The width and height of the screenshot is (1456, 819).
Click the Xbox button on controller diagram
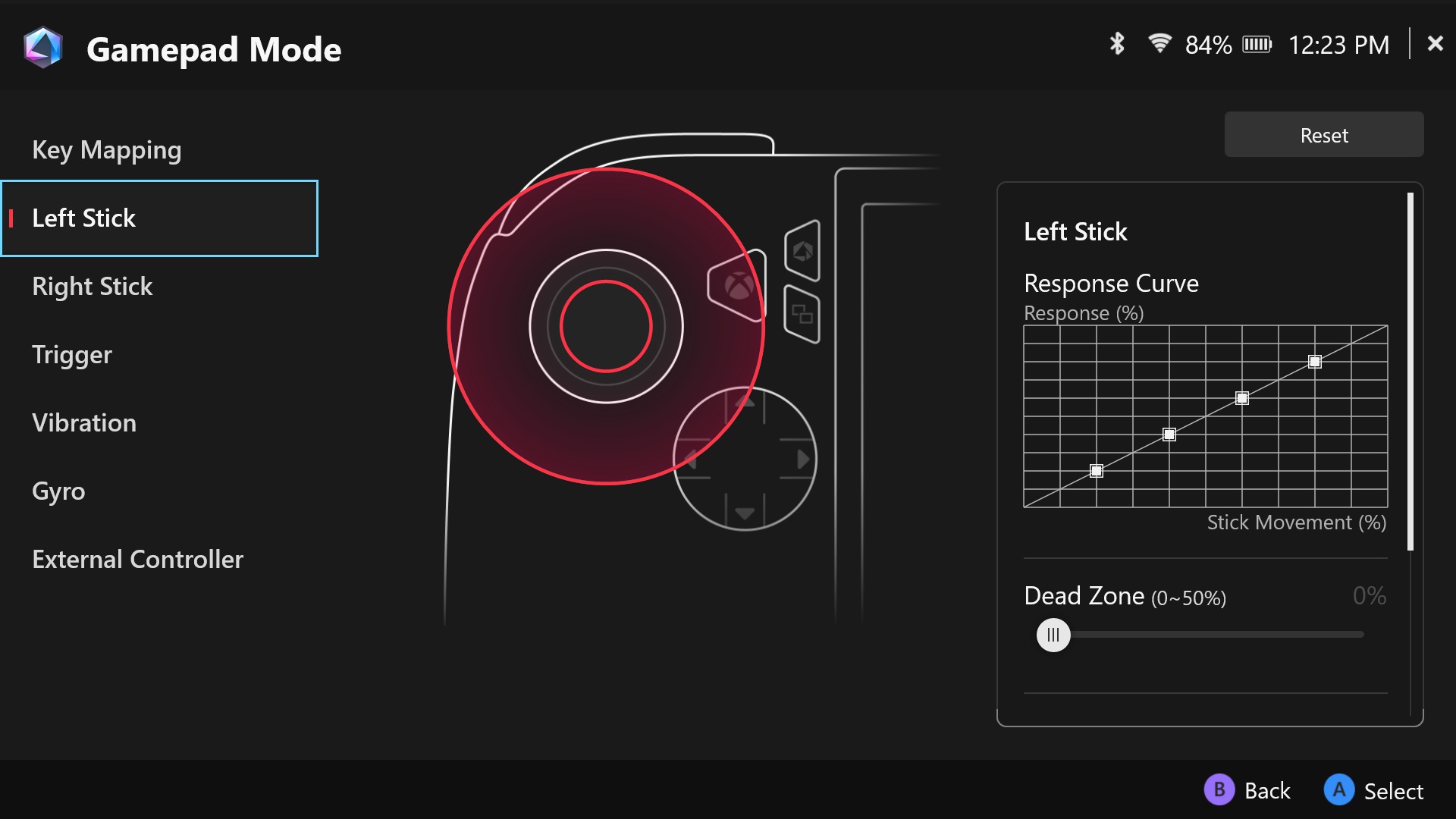coord(738,286)
